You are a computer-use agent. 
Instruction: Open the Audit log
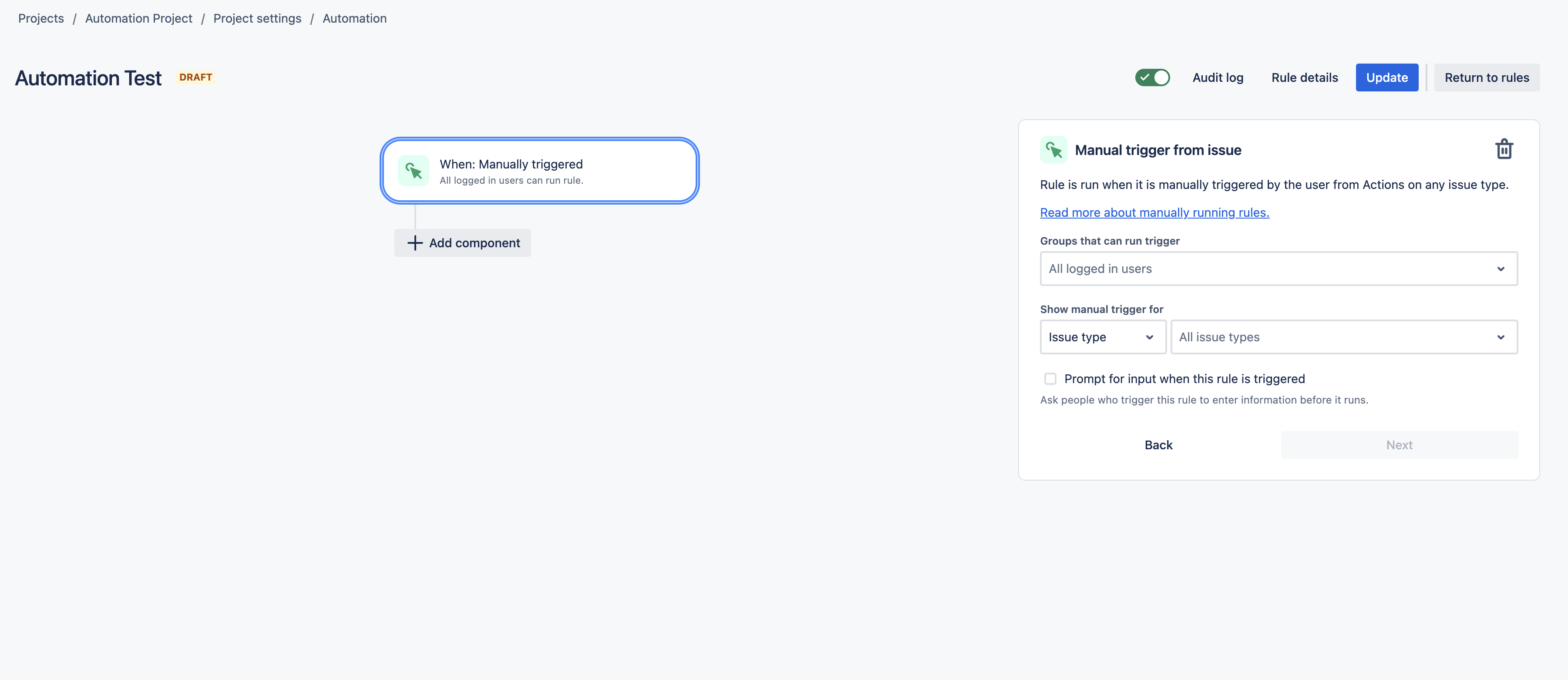click(x=1218, y=77)
